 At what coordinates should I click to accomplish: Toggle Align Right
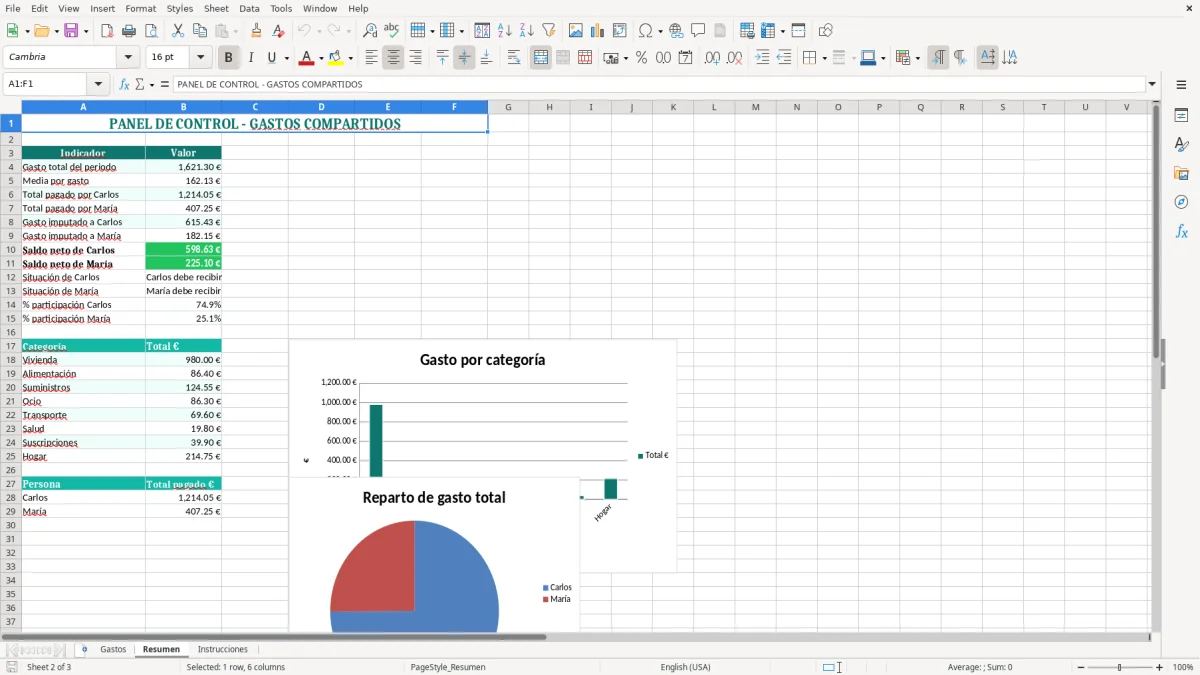click(x=415, y=58)
